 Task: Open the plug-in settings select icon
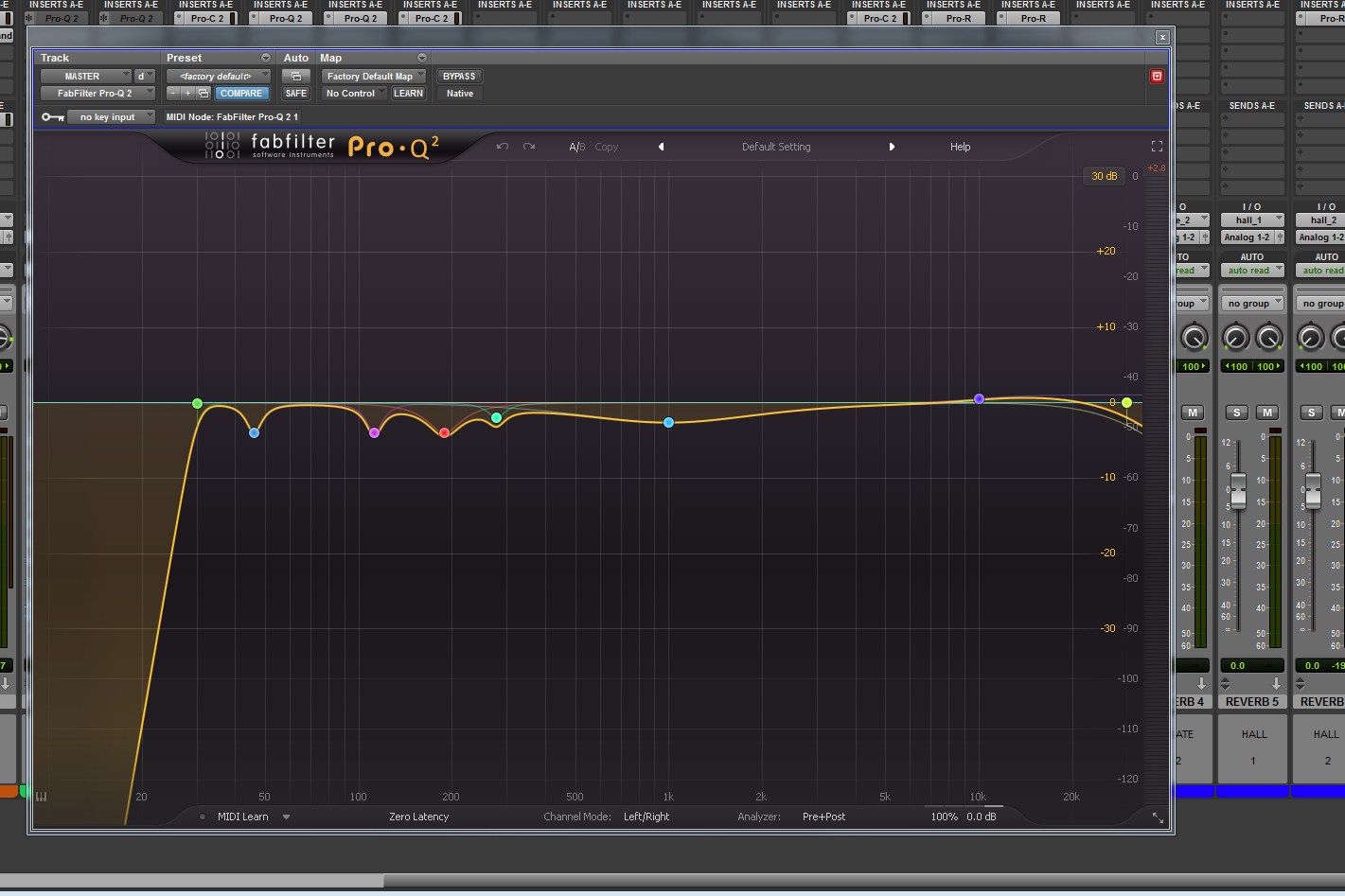click(203, 93)
